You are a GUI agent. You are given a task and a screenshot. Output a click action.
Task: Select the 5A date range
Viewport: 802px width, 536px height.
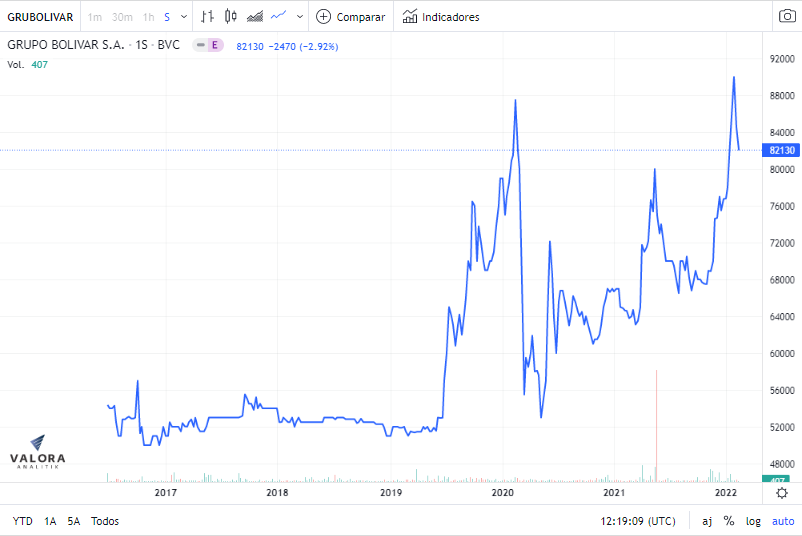[x=74, y=521]
